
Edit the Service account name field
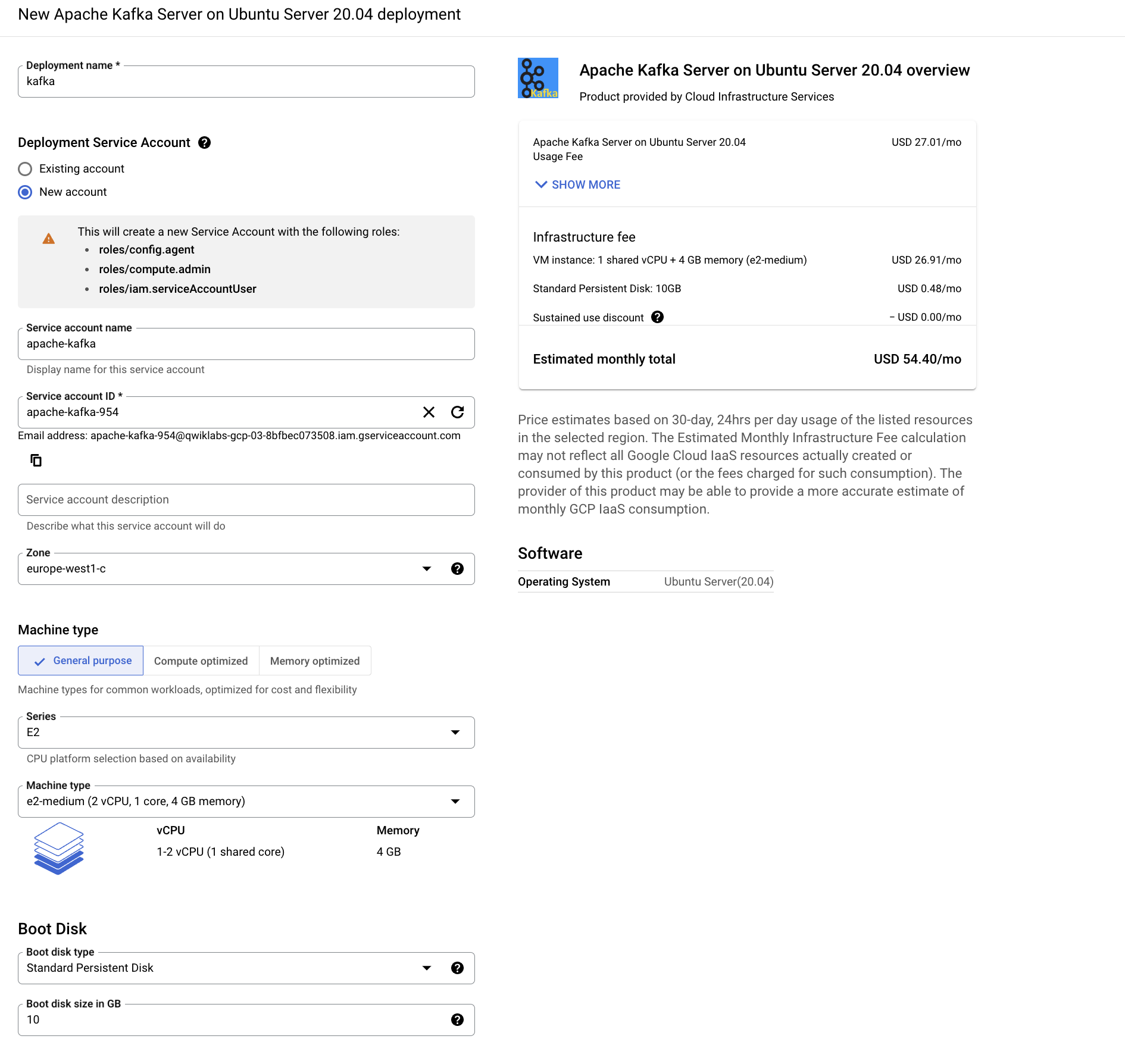coord(246,344)
